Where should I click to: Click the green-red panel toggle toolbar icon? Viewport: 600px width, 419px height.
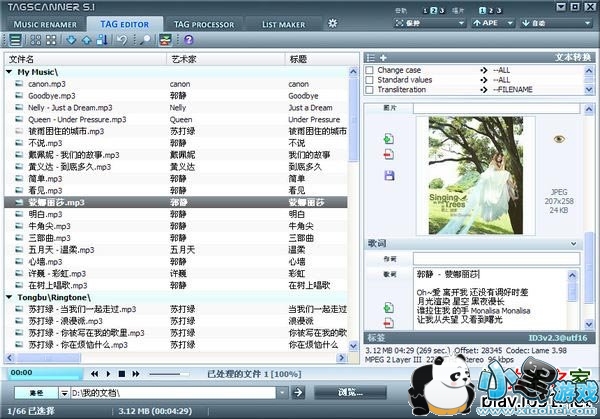click(165, 40)
